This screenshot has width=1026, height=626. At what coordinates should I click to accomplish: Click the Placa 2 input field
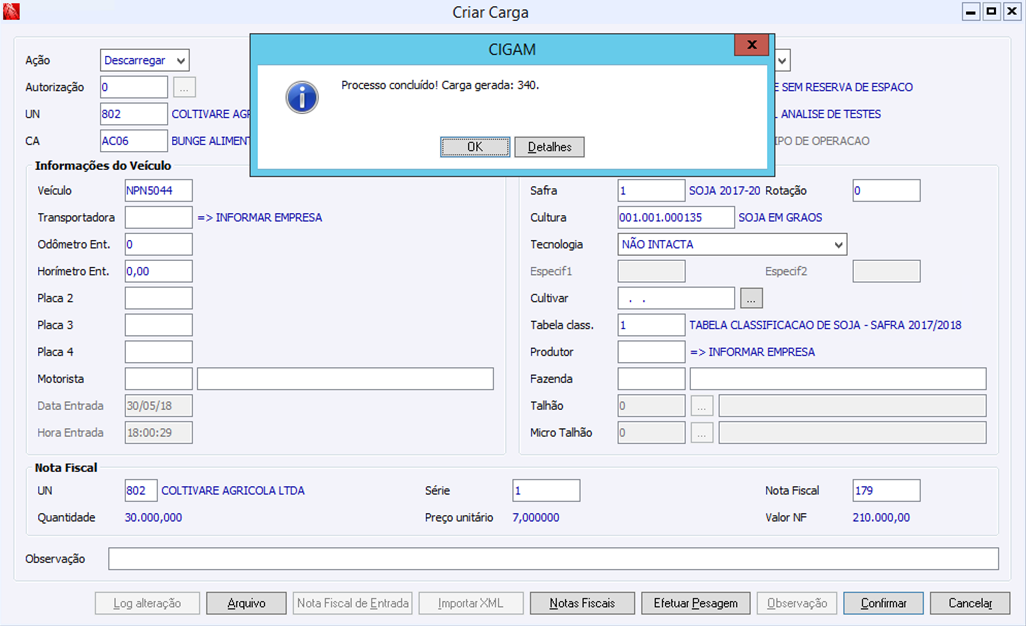[159, 298]
